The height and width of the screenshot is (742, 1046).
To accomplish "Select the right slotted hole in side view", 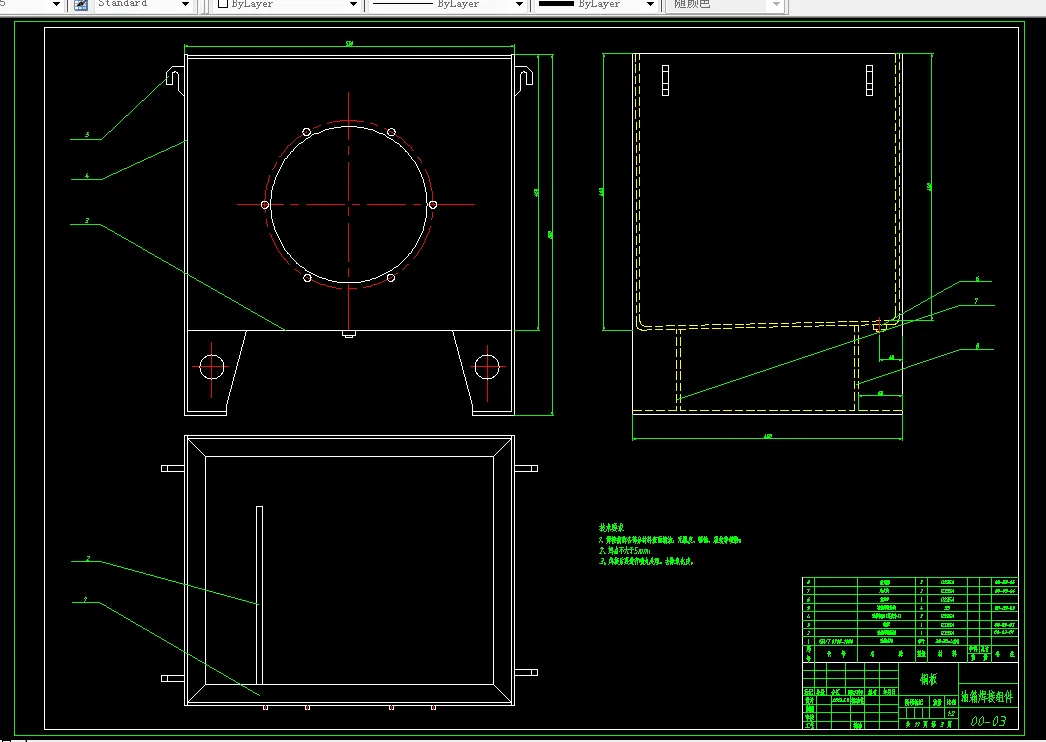I will [869, 80].
